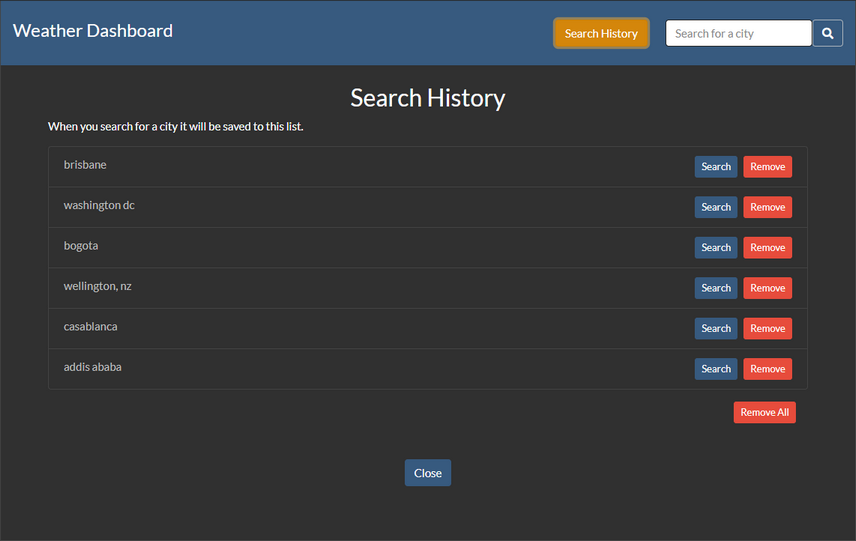Remove wellington, nz from history
This screenshot has height=541, width=856.
(768, 288)
